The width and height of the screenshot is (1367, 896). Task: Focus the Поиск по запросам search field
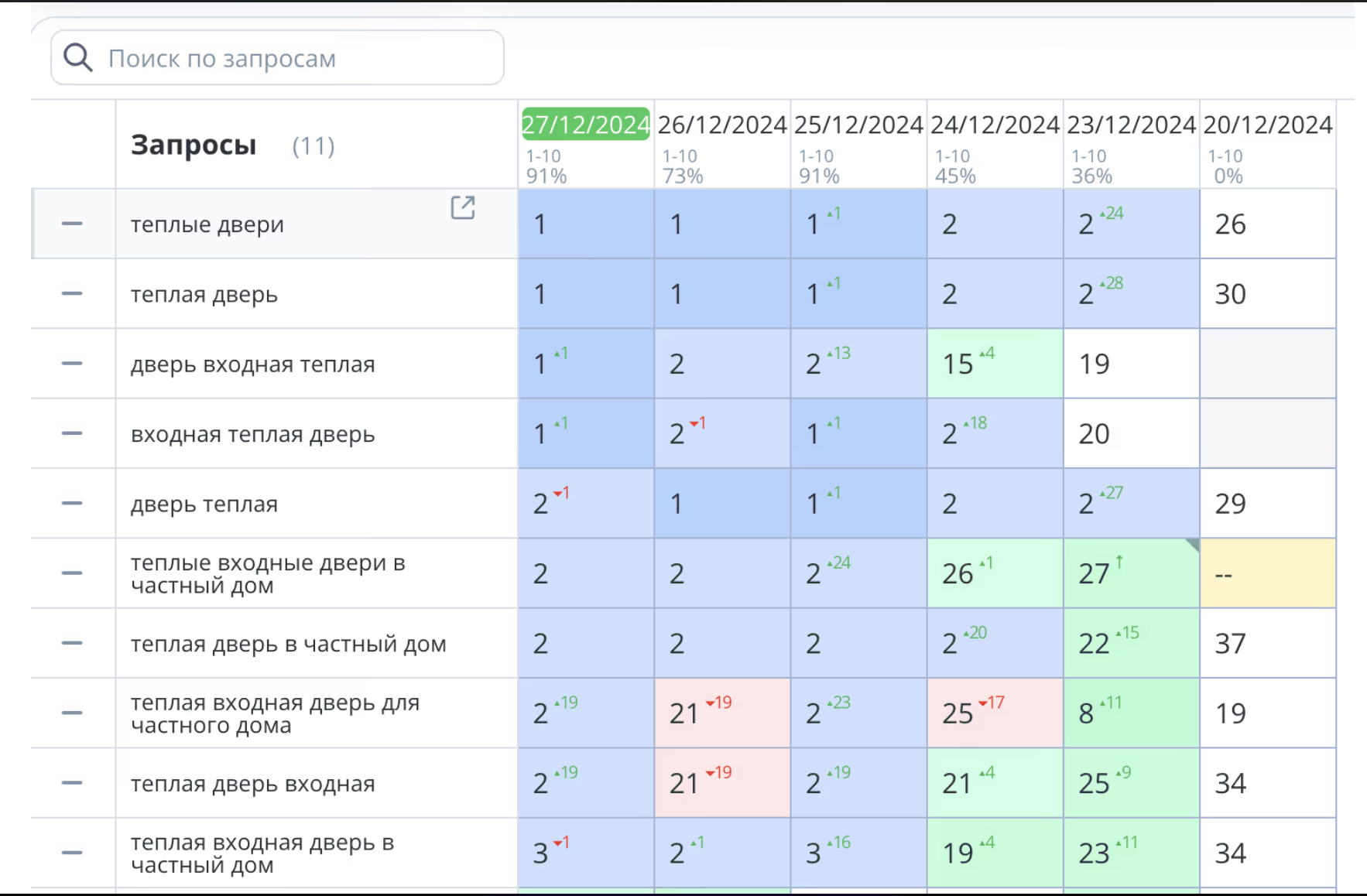tap(294, 58)
